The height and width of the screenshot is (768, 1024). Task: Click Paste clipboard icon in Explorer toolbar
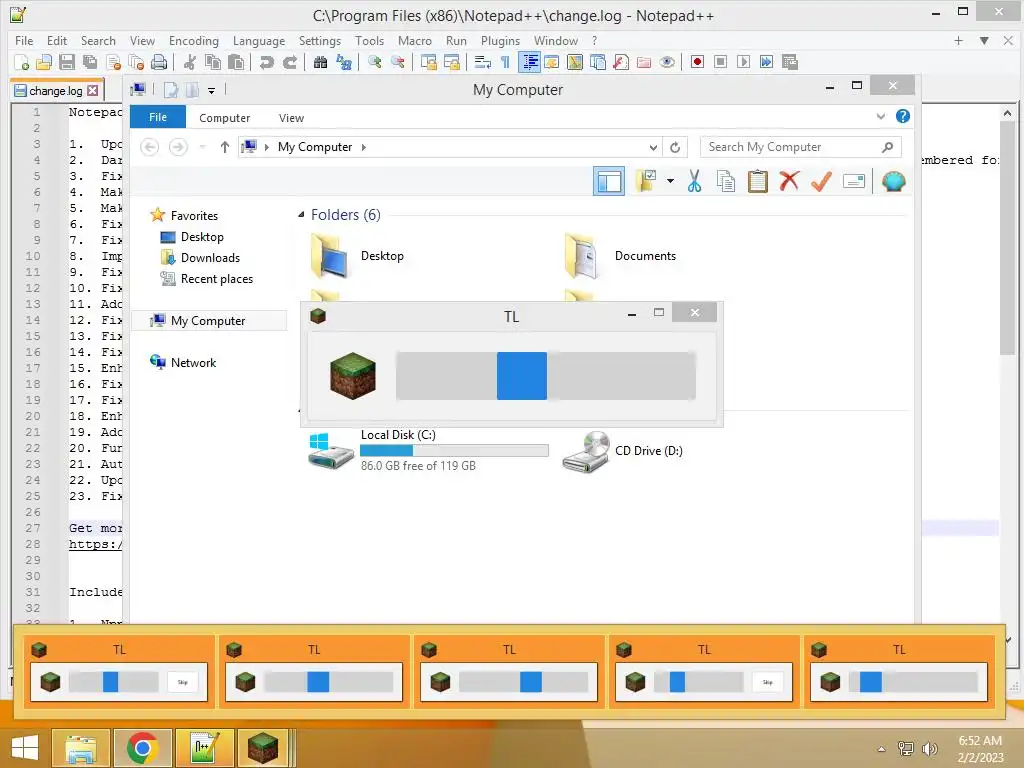coord(758,181)
